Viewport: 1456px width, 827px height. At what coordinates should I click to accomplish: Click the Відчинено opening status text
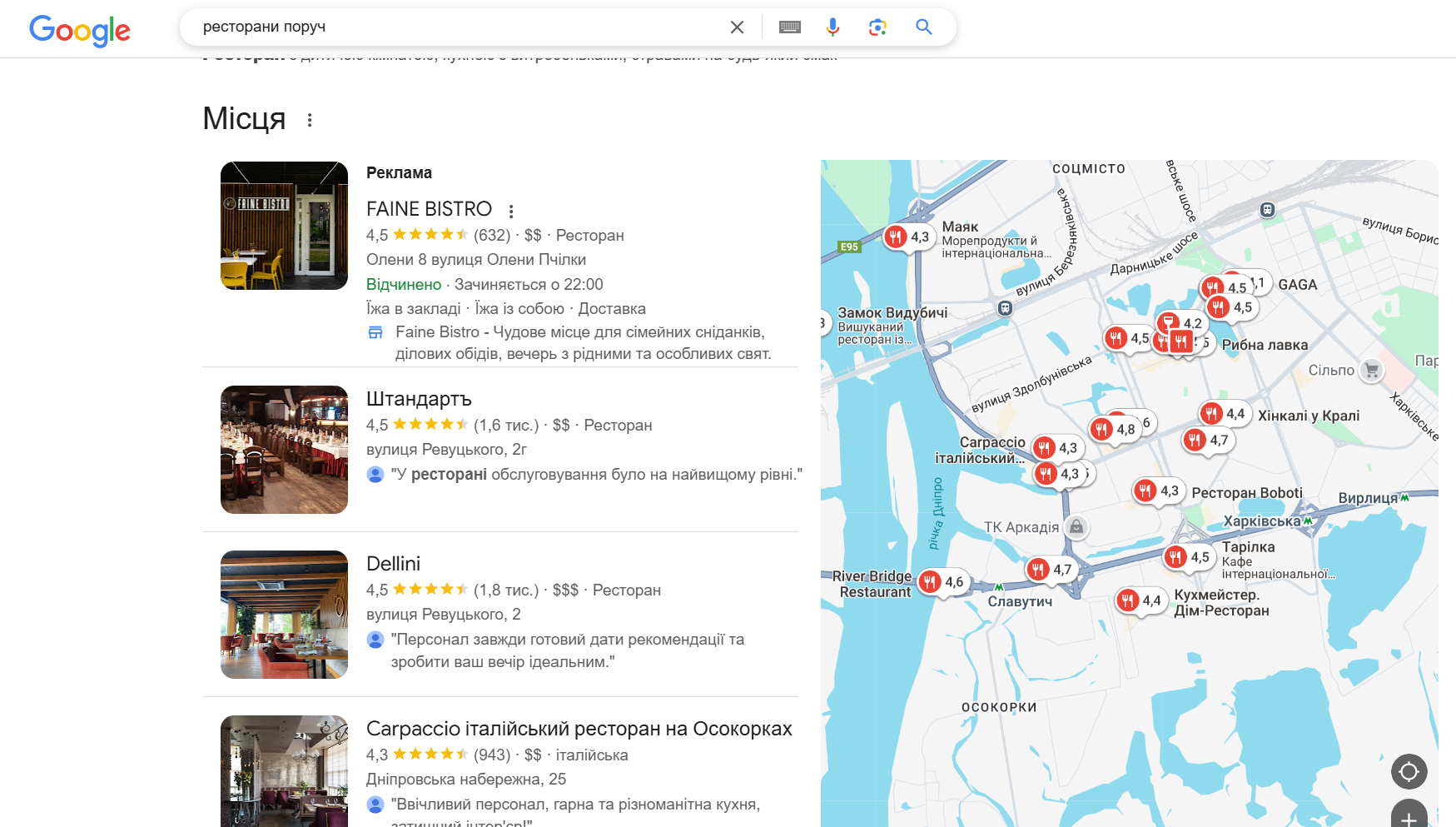click(x=404, y=285)
